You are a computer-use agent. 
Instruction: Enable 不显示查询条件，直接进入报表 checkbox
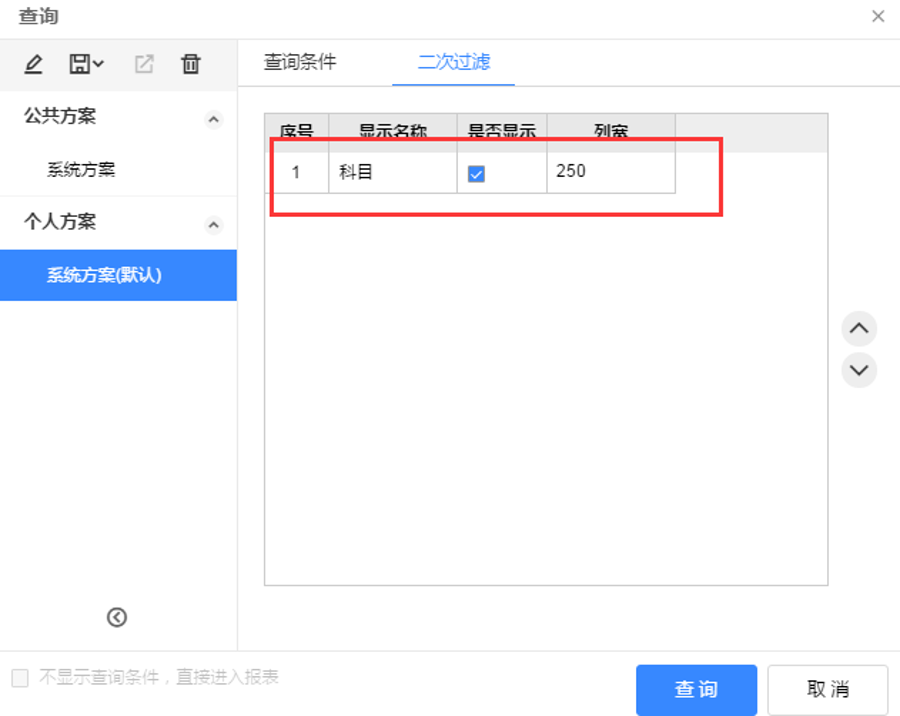[x=20, y=678]
